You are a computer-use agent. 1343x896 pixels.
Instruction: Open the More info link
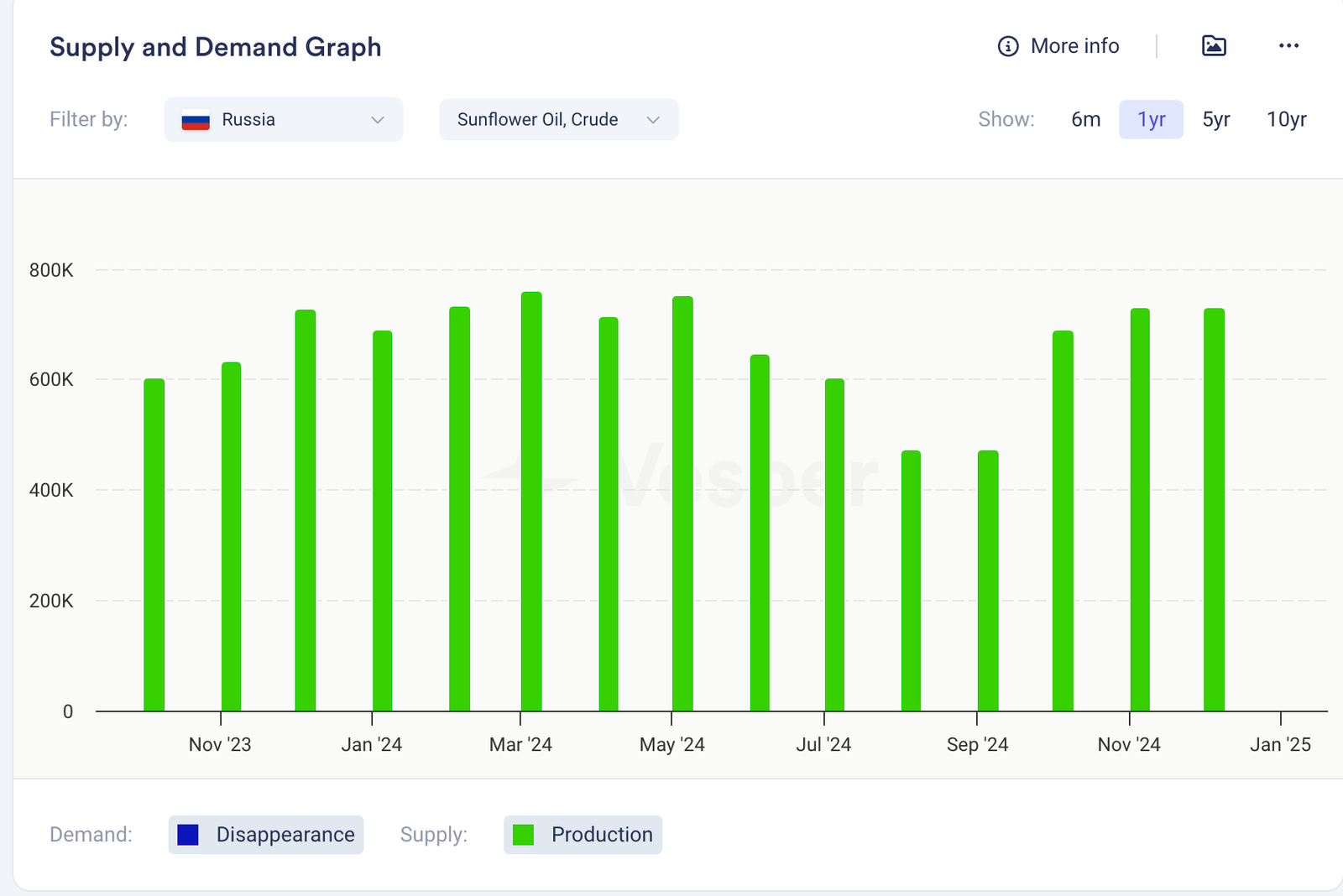click(x=1074, y=46)
